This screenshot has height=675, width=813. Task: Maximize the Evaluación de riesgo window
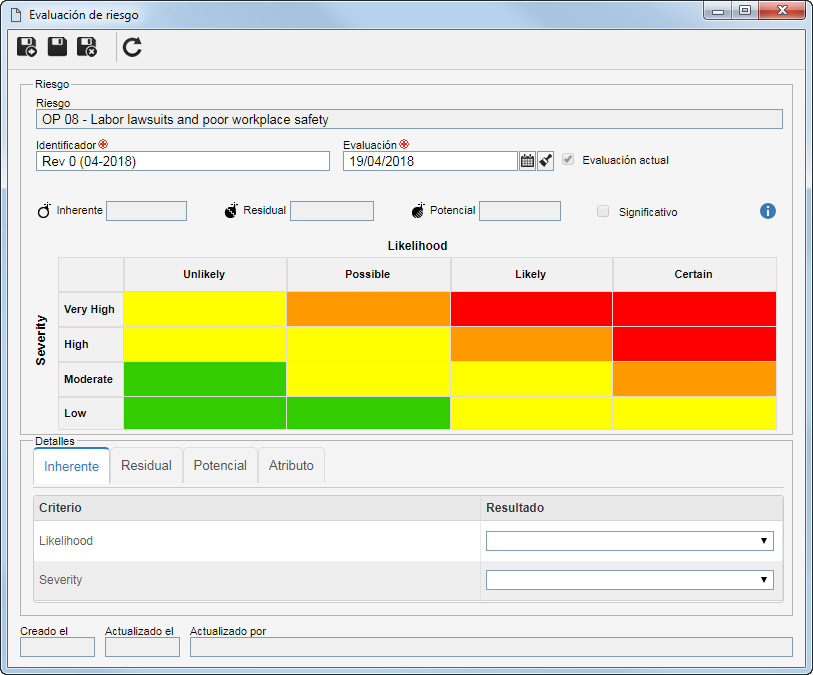point(745,10)
